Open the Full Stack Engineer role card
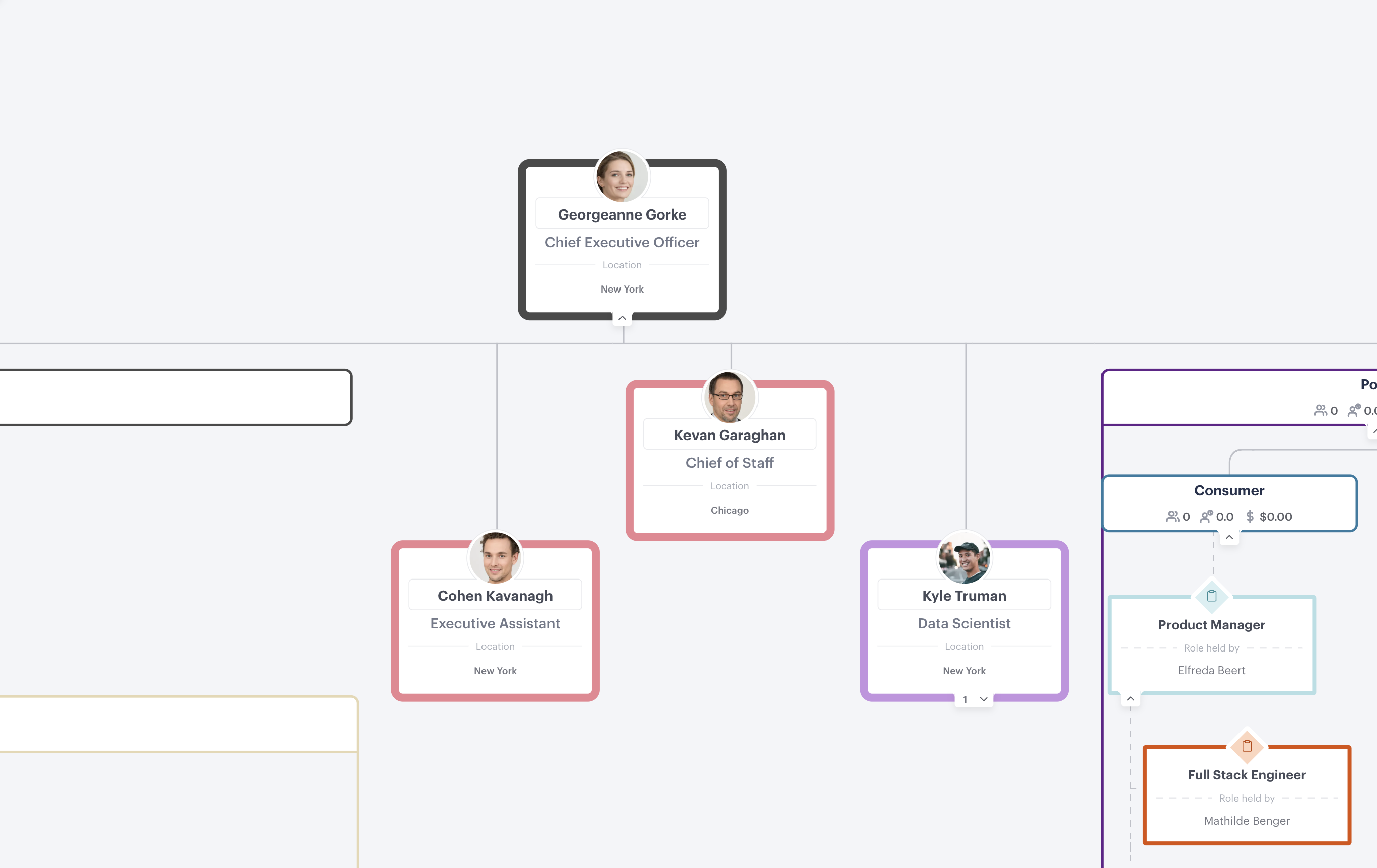 1247,795
